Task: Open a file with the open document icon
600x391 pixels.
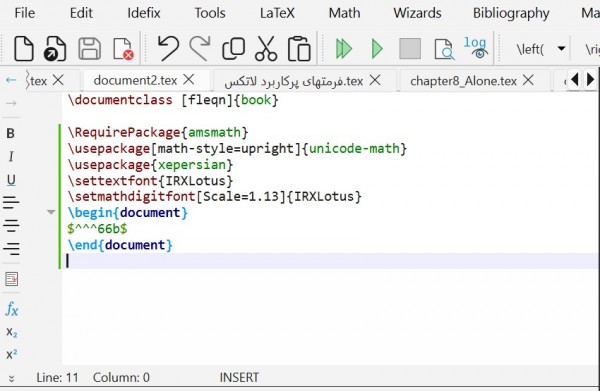Action: coord(55,49)
